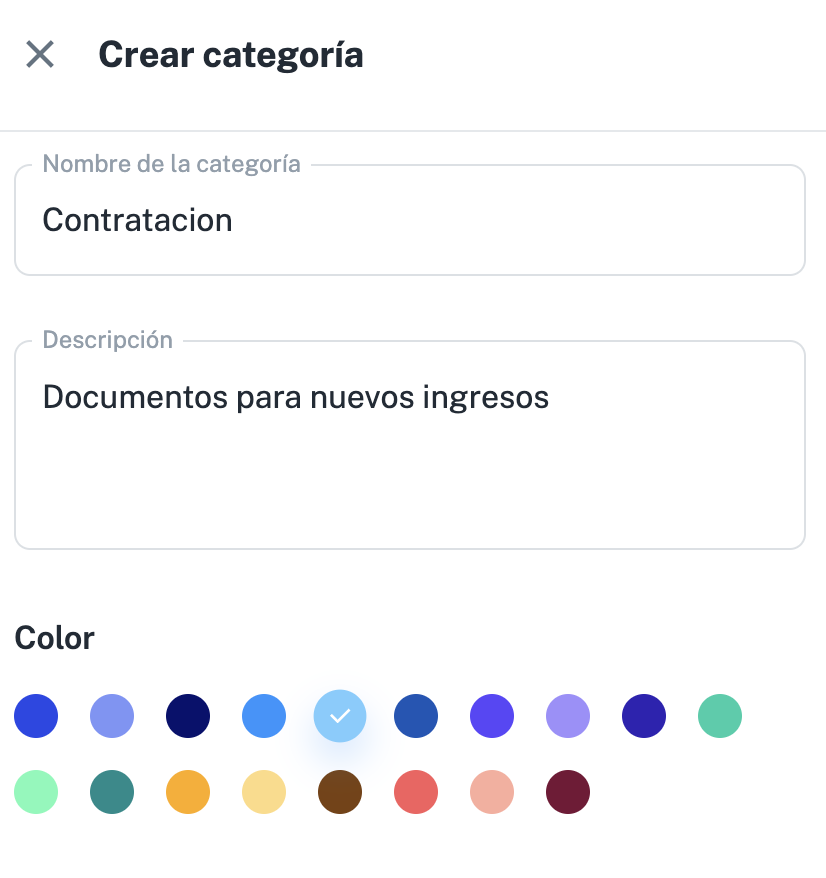
Task: Choose the dark navy color swatch
Action: 188,716
